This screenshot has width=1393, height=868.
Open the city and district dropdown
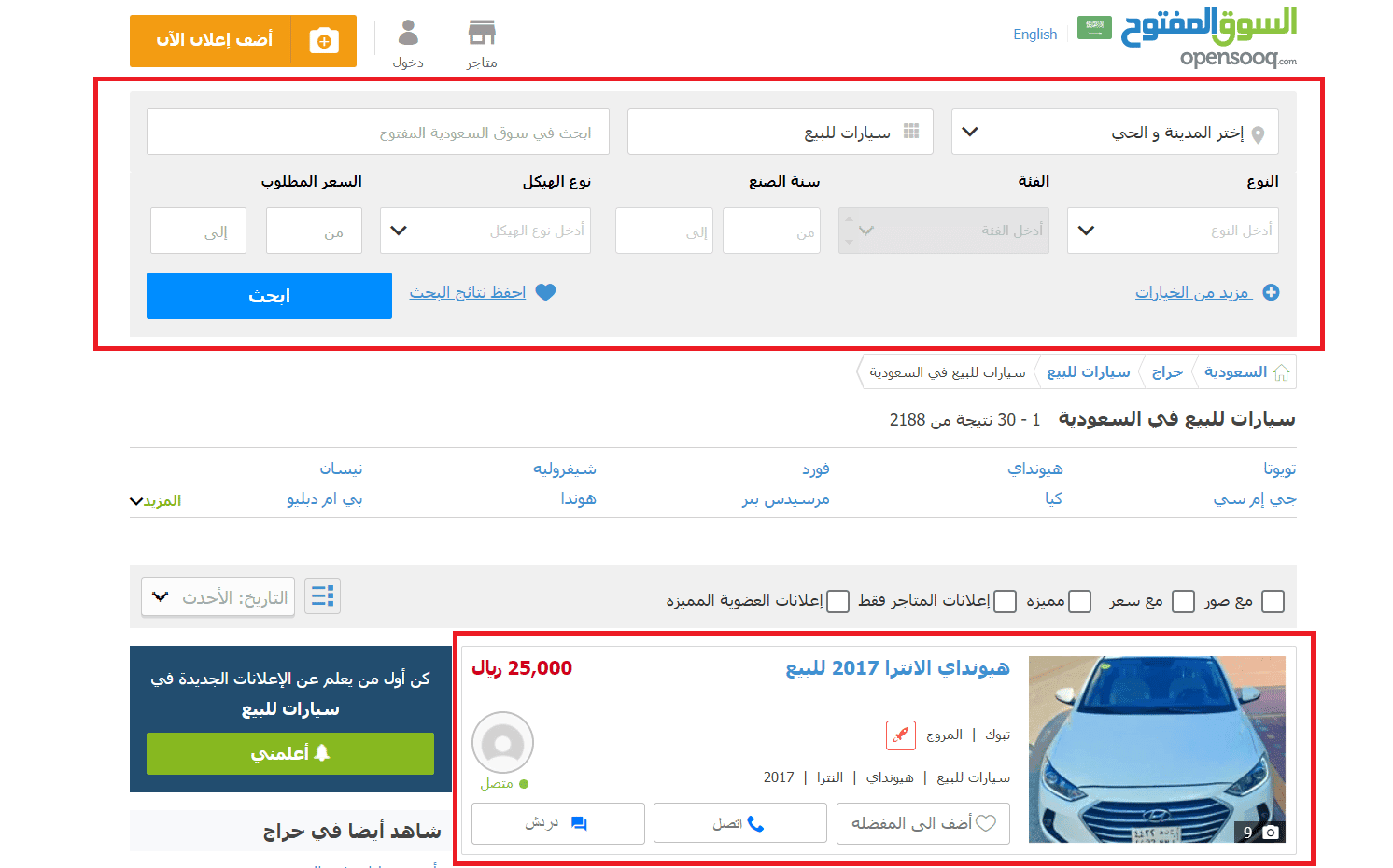pos(1115,133)
